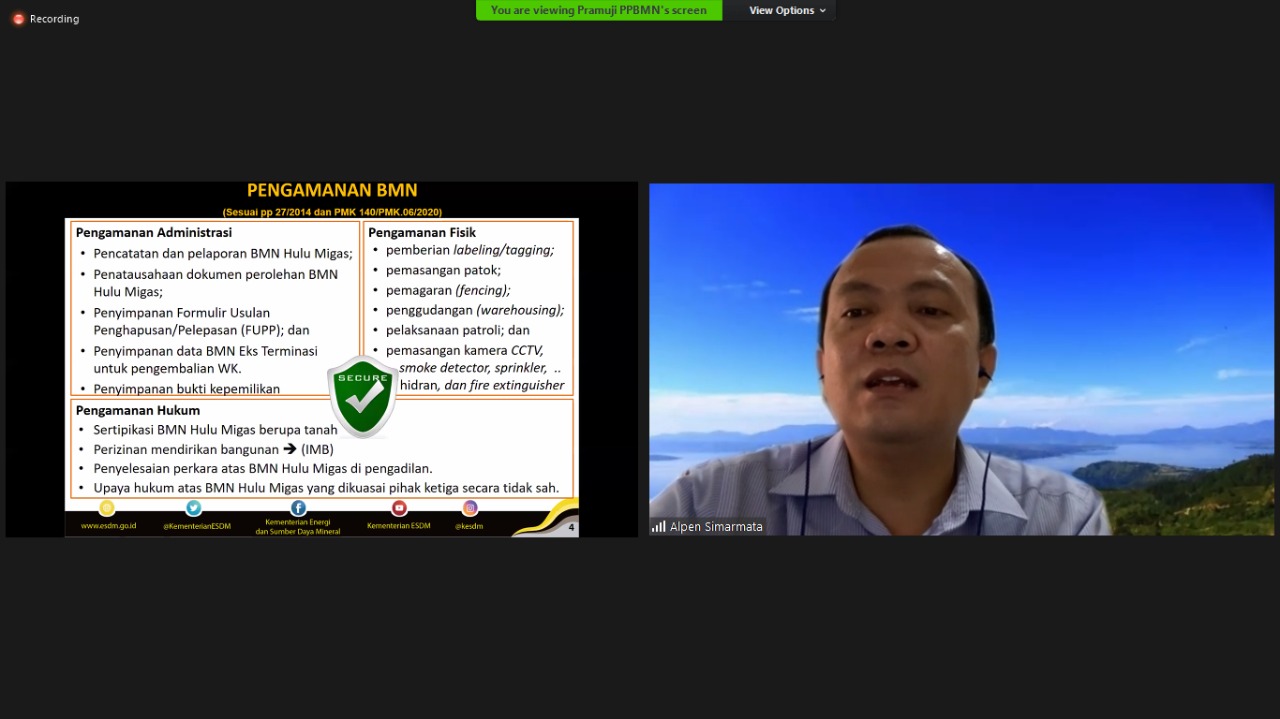The height and width of the screenshot is (719, 1280).
Task: Click the @KementerianESDM Twitter handle text
Action: [x=196, y=526]
